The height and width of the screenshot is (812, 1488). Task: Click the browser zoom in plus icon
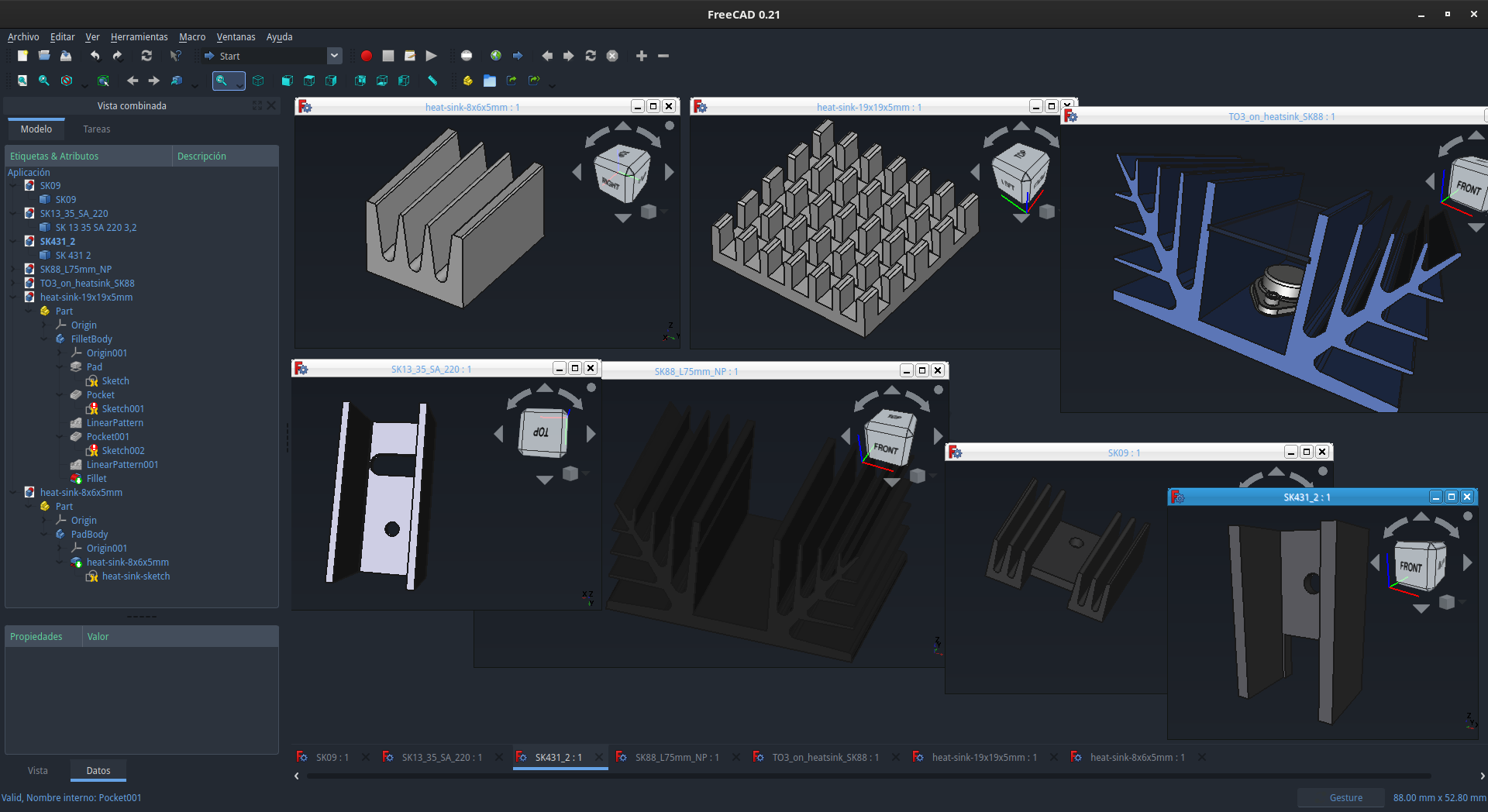642,56
